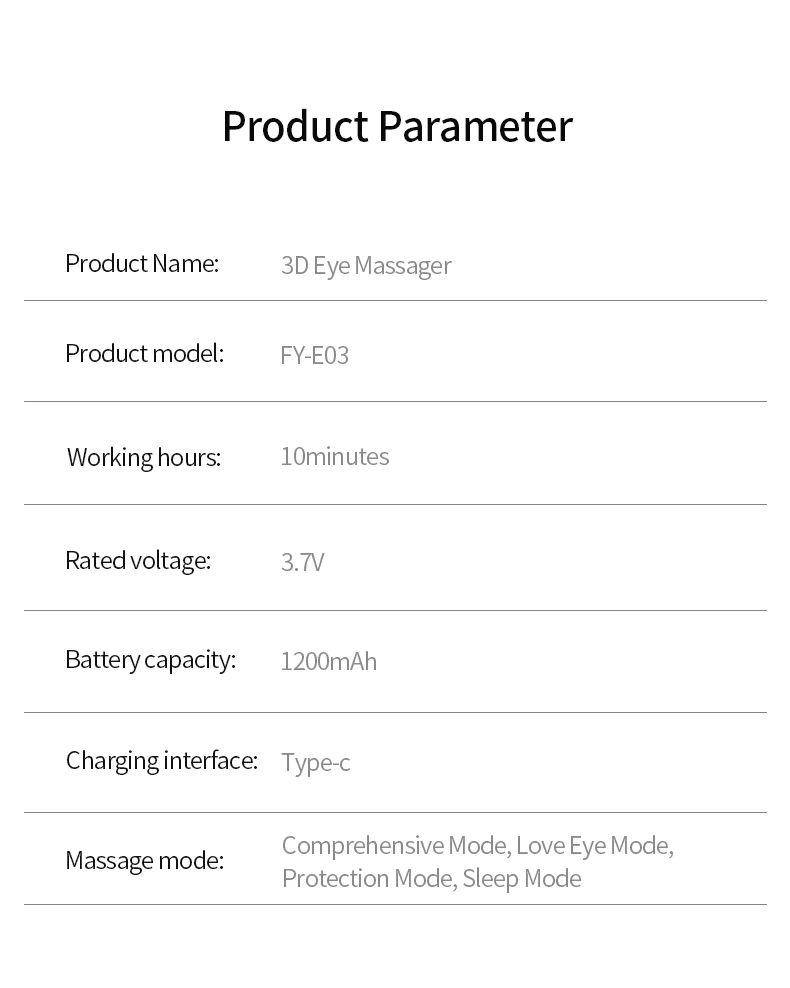Select the Battery capacity label

(x=150, y=660)
